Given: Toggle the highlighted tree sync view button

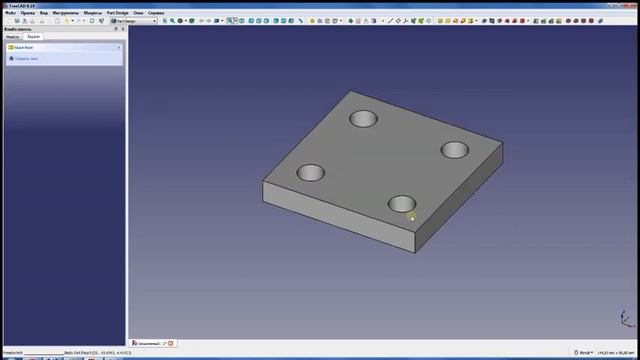Looking at the screenshot, I should [x=230, y=20].
